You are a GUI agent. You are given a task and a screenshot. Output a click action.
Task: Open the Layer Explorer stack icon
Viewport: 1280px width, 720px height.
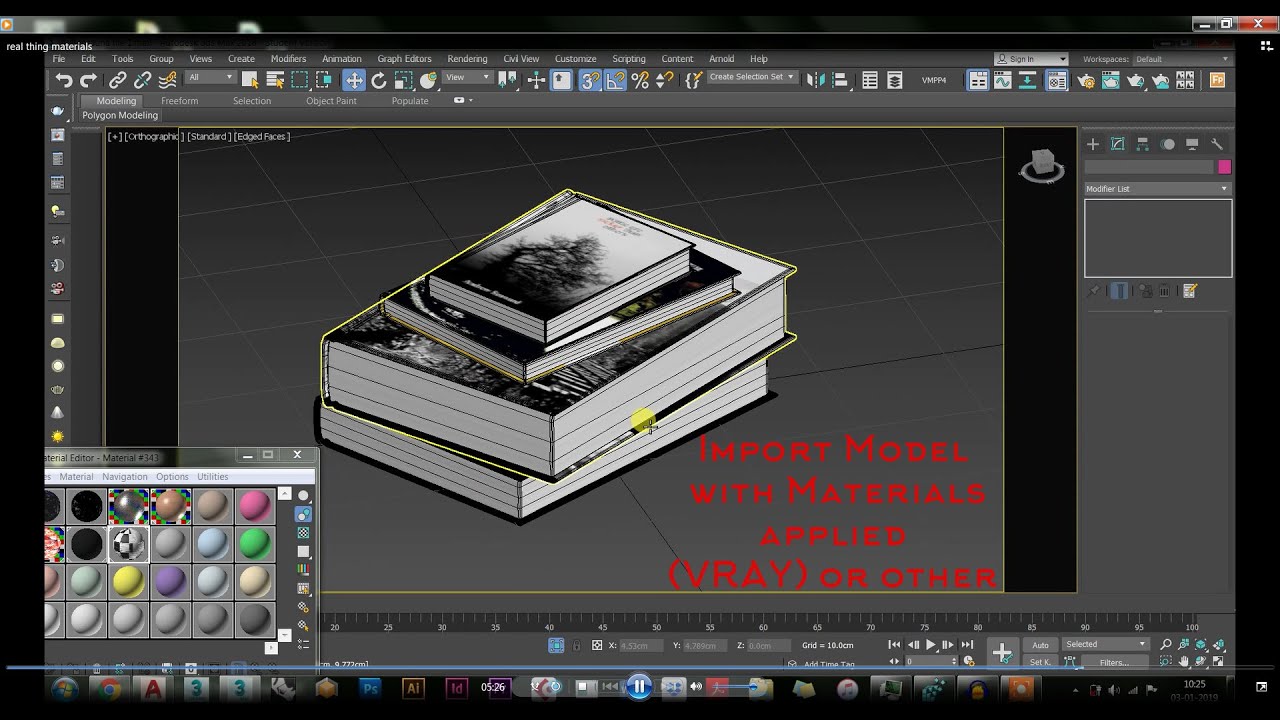tap(895, 81)
